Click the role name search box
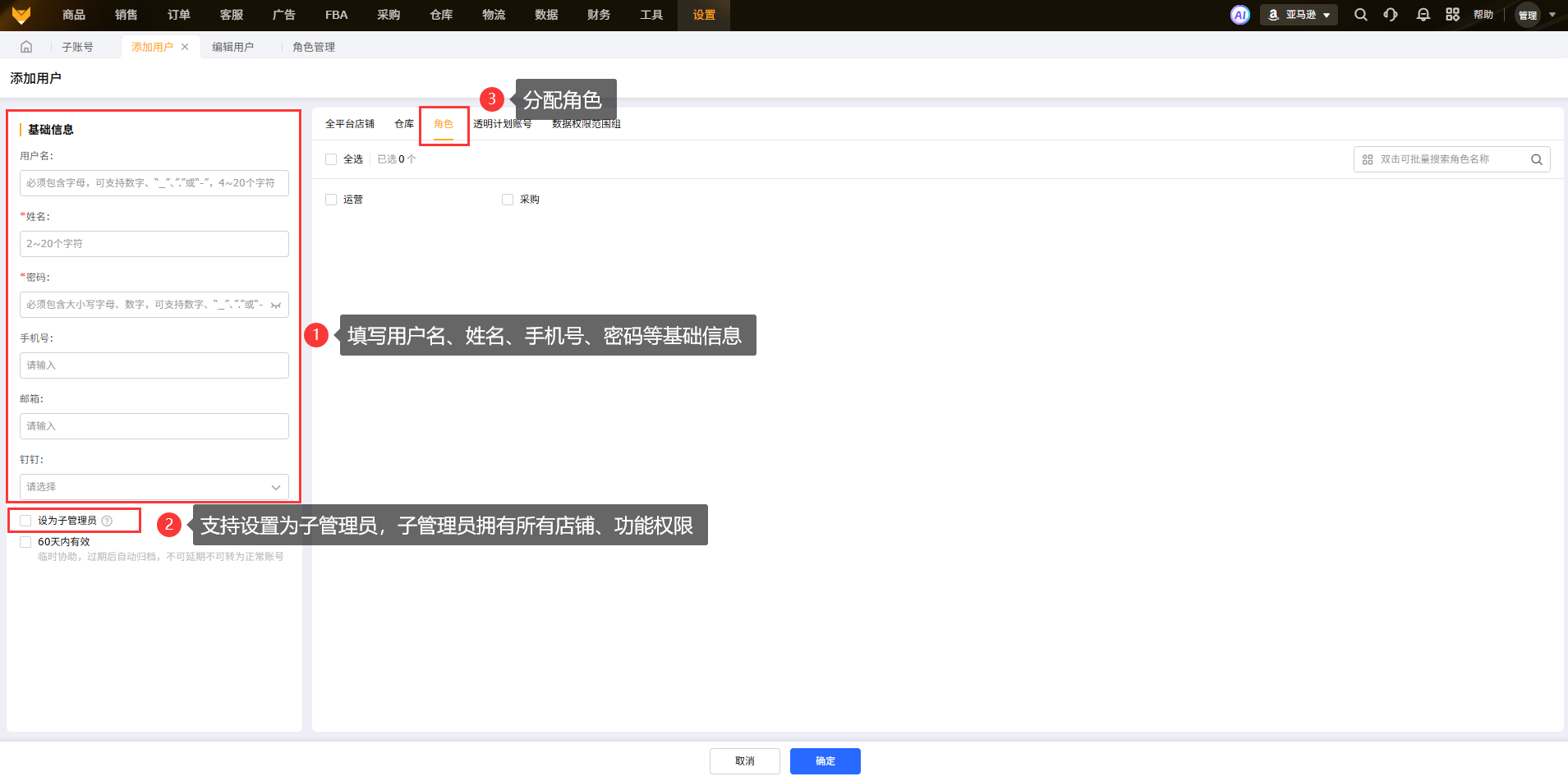The height and width of the screenshot is (781, 1568). tap(1452, 159)
